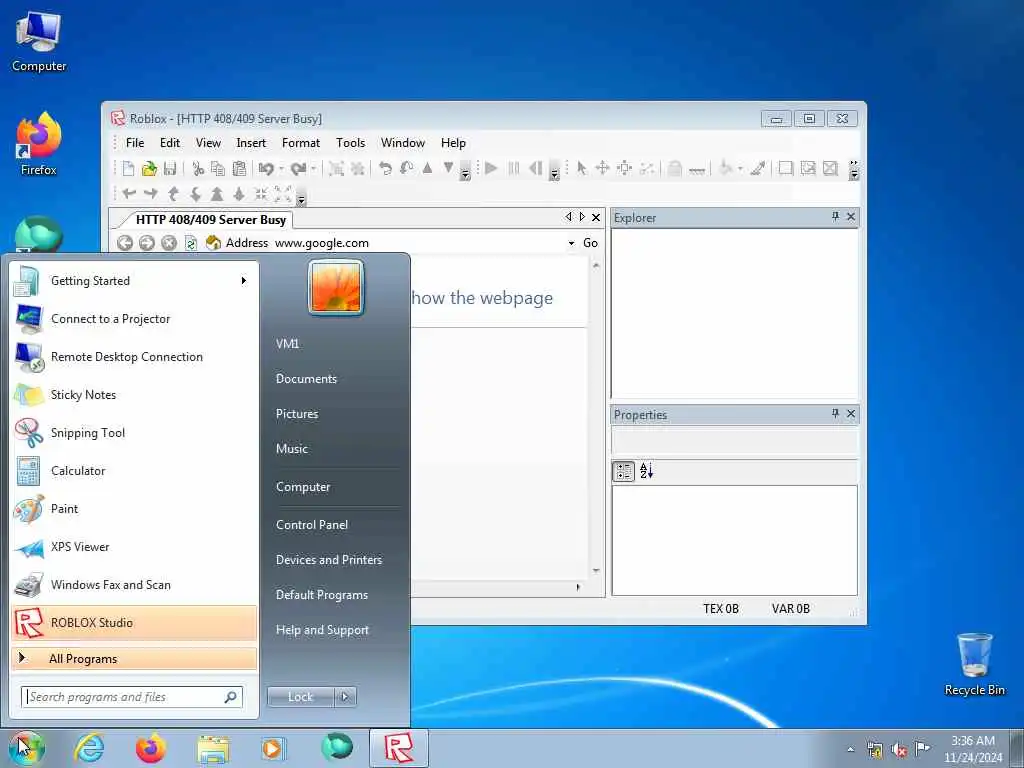Launch ROBLOX Studio from Start menu
The width and height of the screenshot is (1024, 768).
[x=134, y=622]
